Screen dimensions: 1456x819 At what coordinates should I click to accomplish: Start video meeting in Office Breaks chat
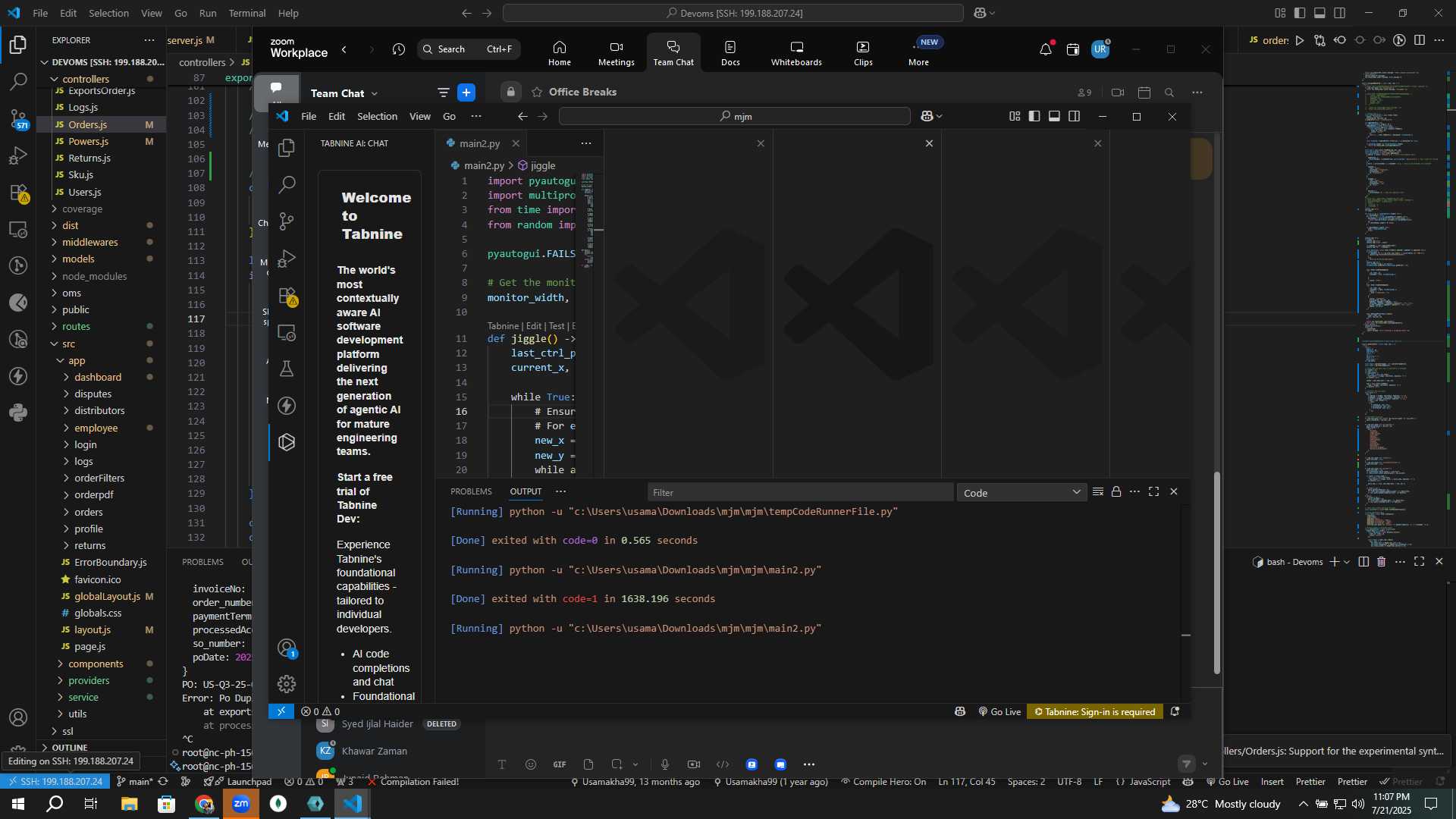[x=1118, y=93]
